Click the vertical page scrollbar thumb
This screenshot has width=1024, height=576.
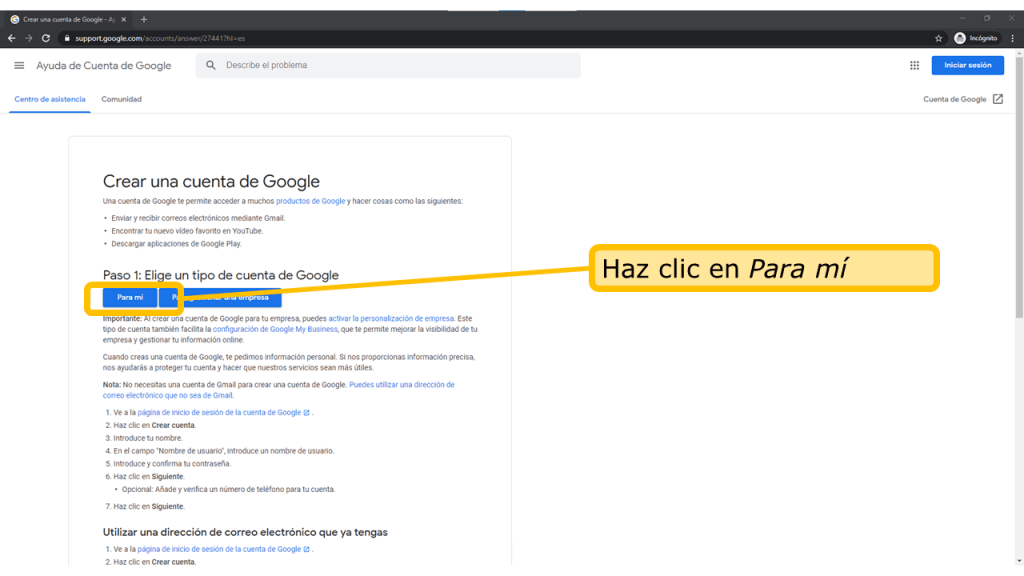click(1019, 189)
